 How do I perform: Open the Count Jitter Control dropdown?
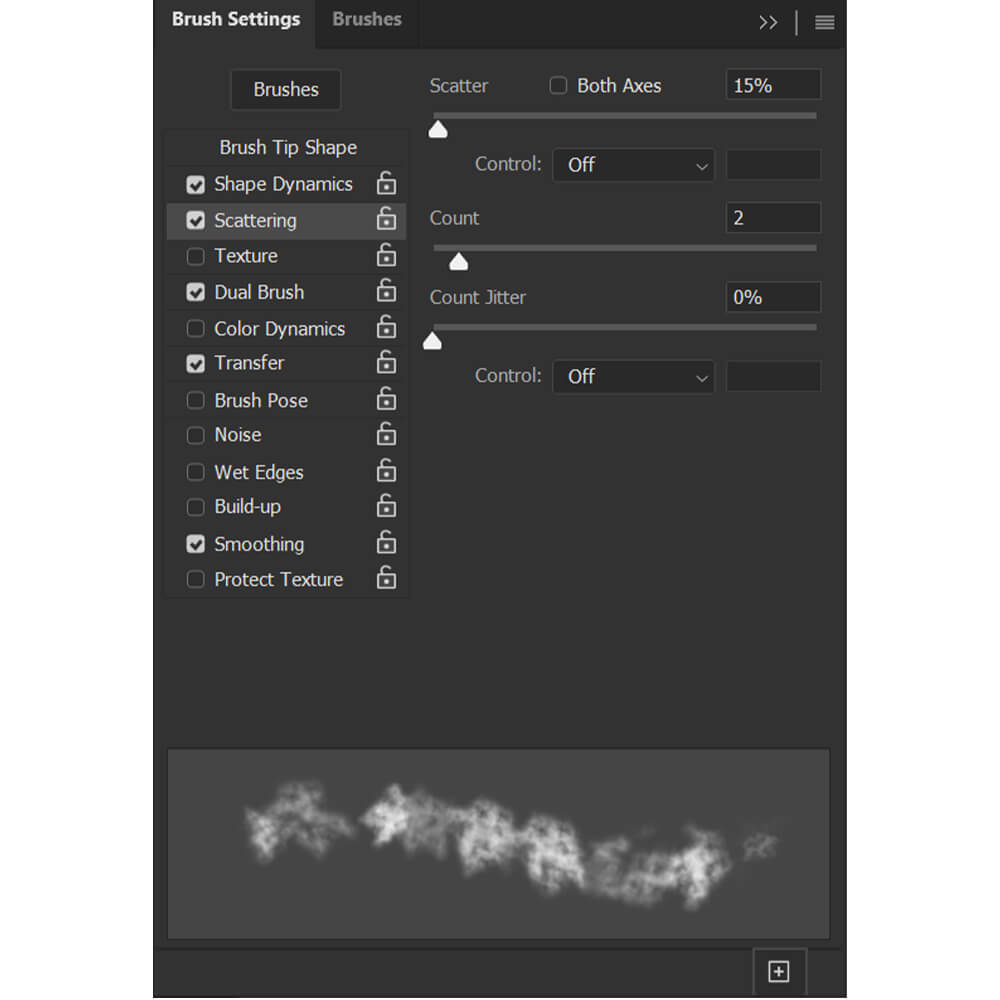633,377
